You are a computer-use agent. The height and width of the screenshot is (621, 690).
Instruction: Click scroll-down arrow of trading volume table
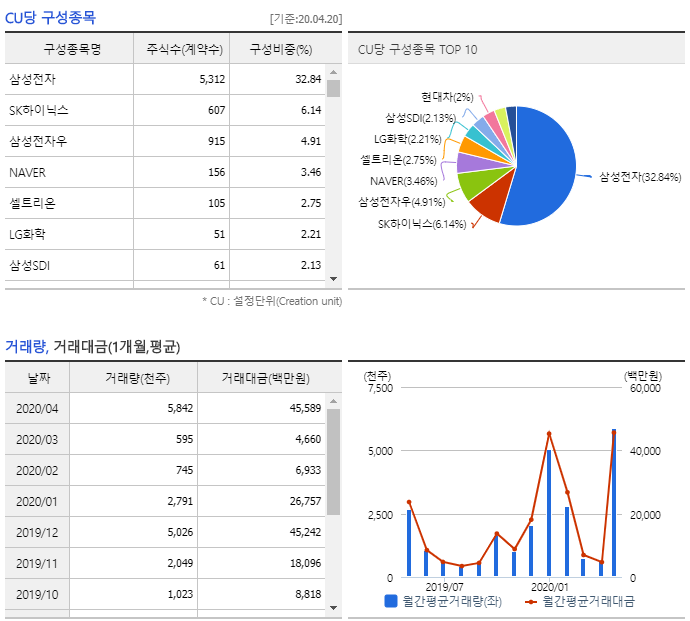tap(333, 608)
